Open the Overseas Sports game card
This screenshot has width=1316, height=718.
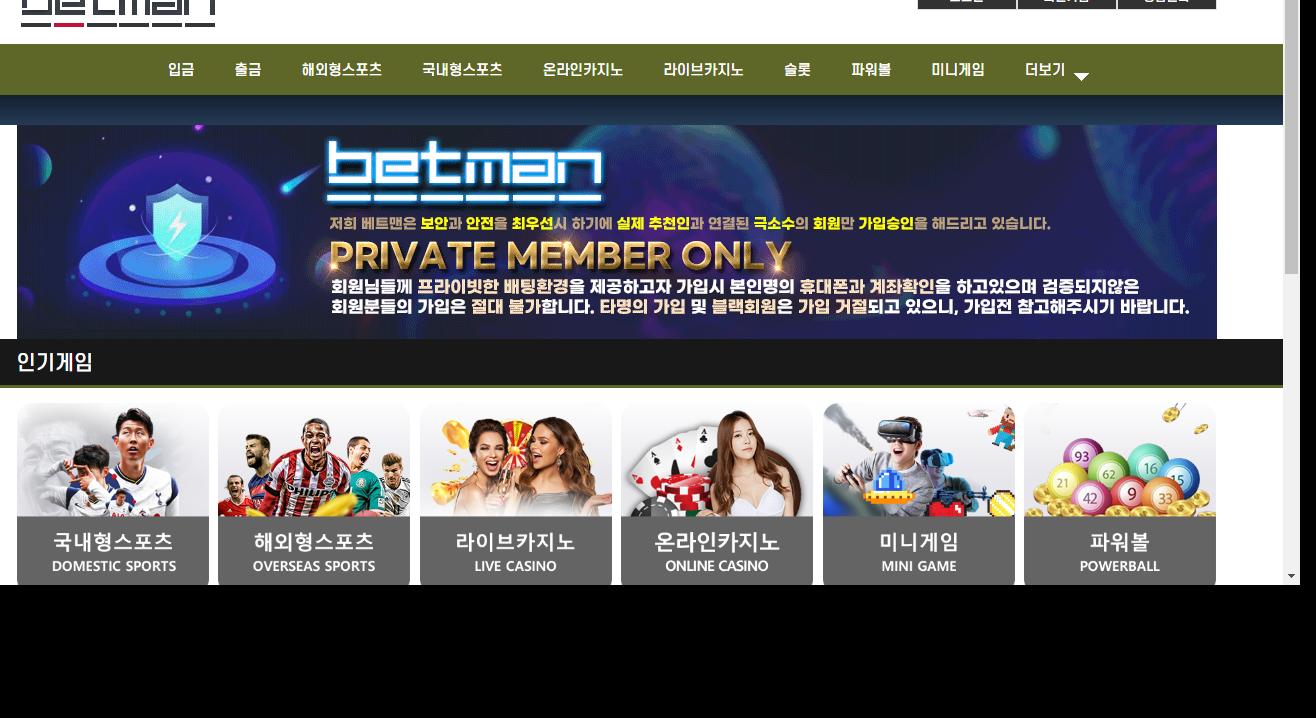(314, 494)
